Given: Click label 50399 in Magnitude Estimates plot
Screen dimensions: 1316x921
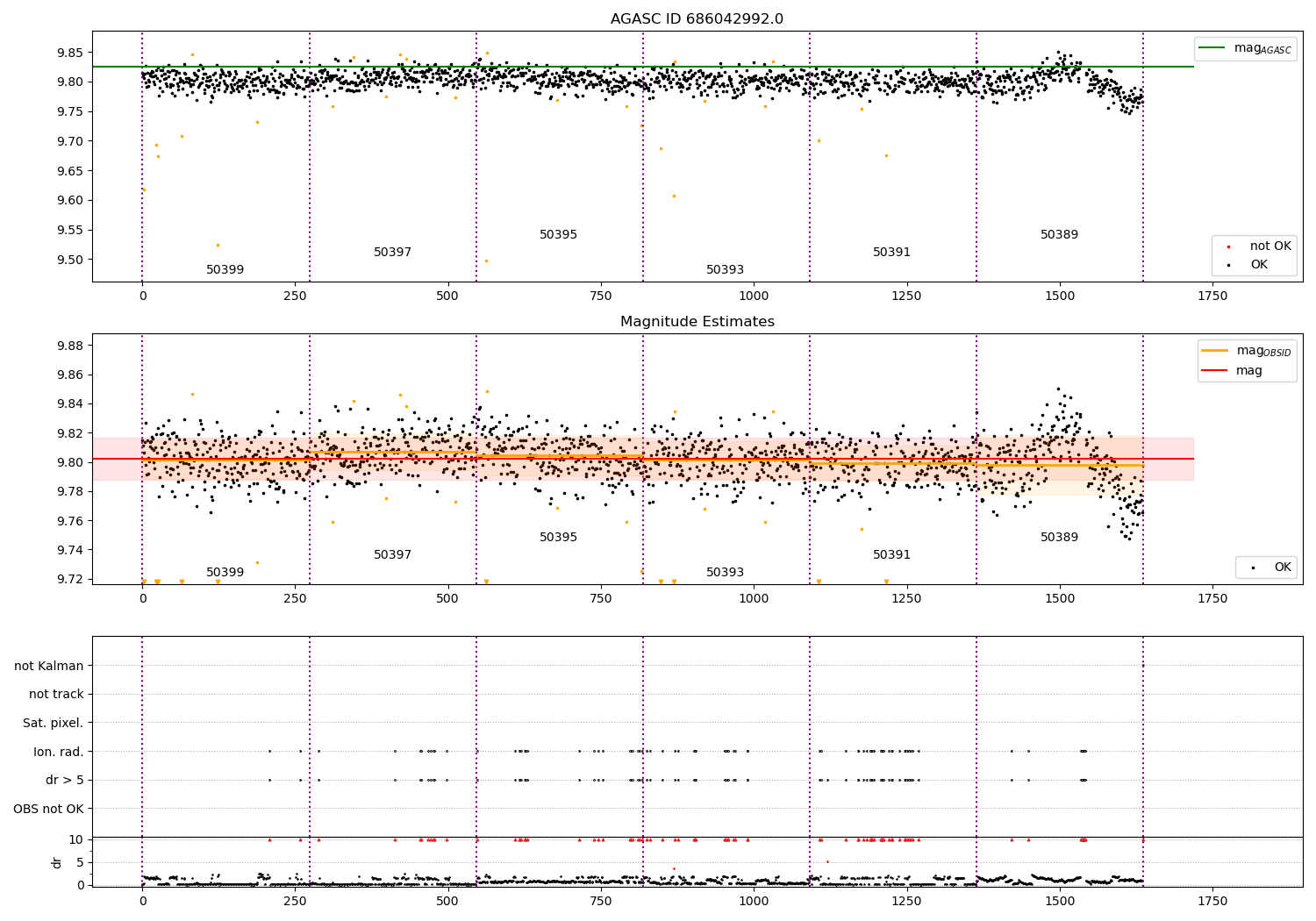Looking at the screenshot, I should coord(225,573).
